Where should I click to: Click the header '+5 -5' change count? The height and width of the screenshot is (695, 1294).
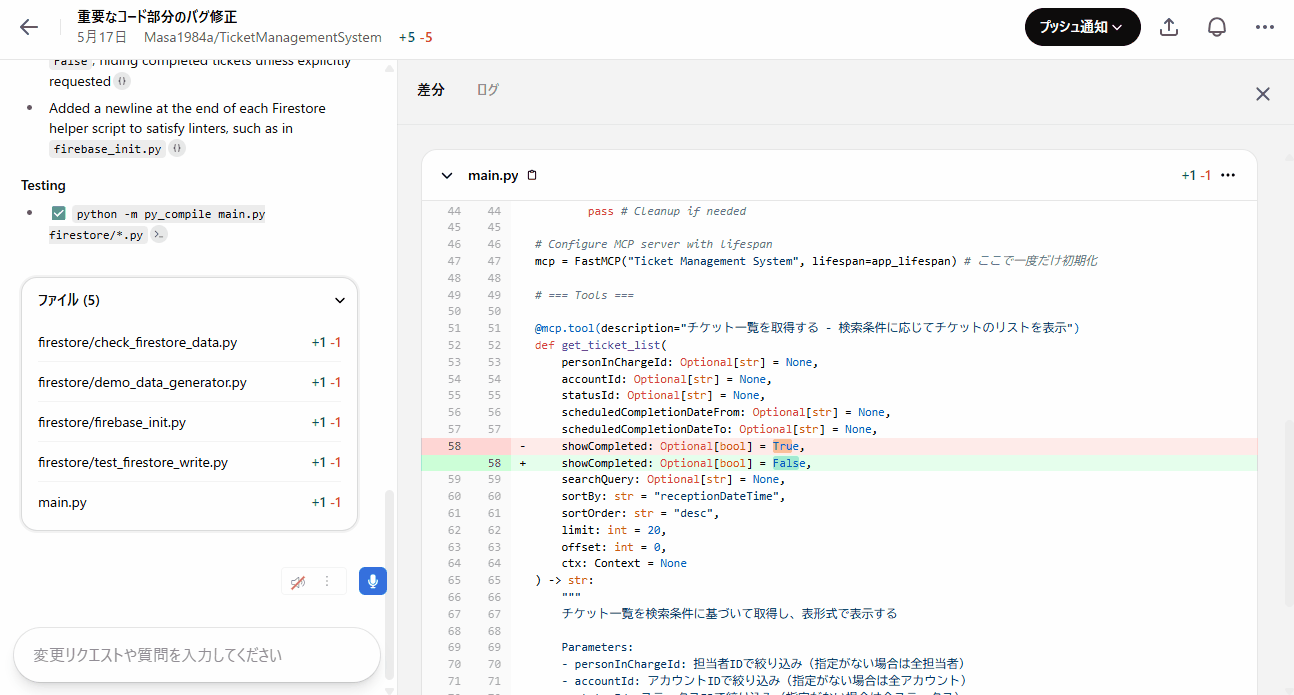pyautogui.click(x=415, y=37)
